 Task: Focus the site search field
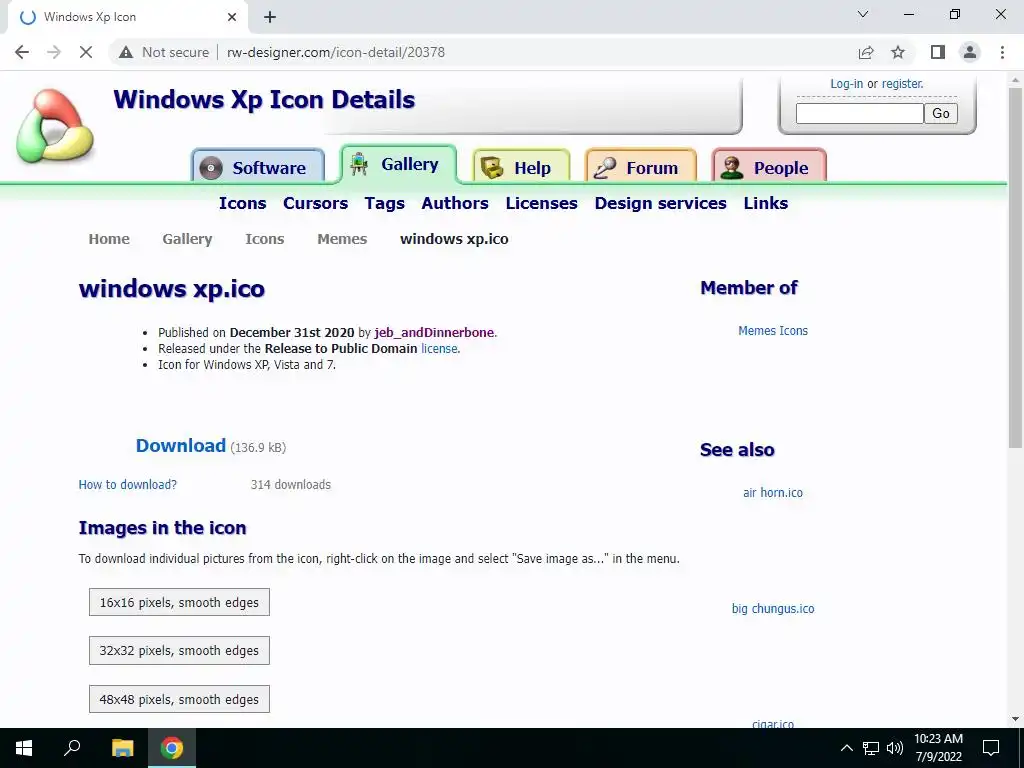[x=859, y=114]
